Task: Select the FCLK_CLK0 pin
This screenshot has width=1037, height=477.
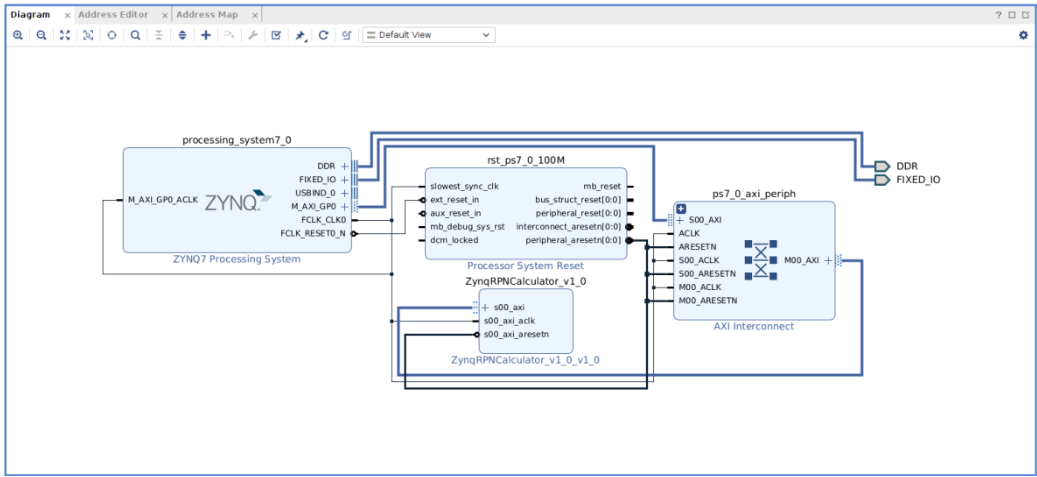Action: pyautogui.click(x=323, y=220)
